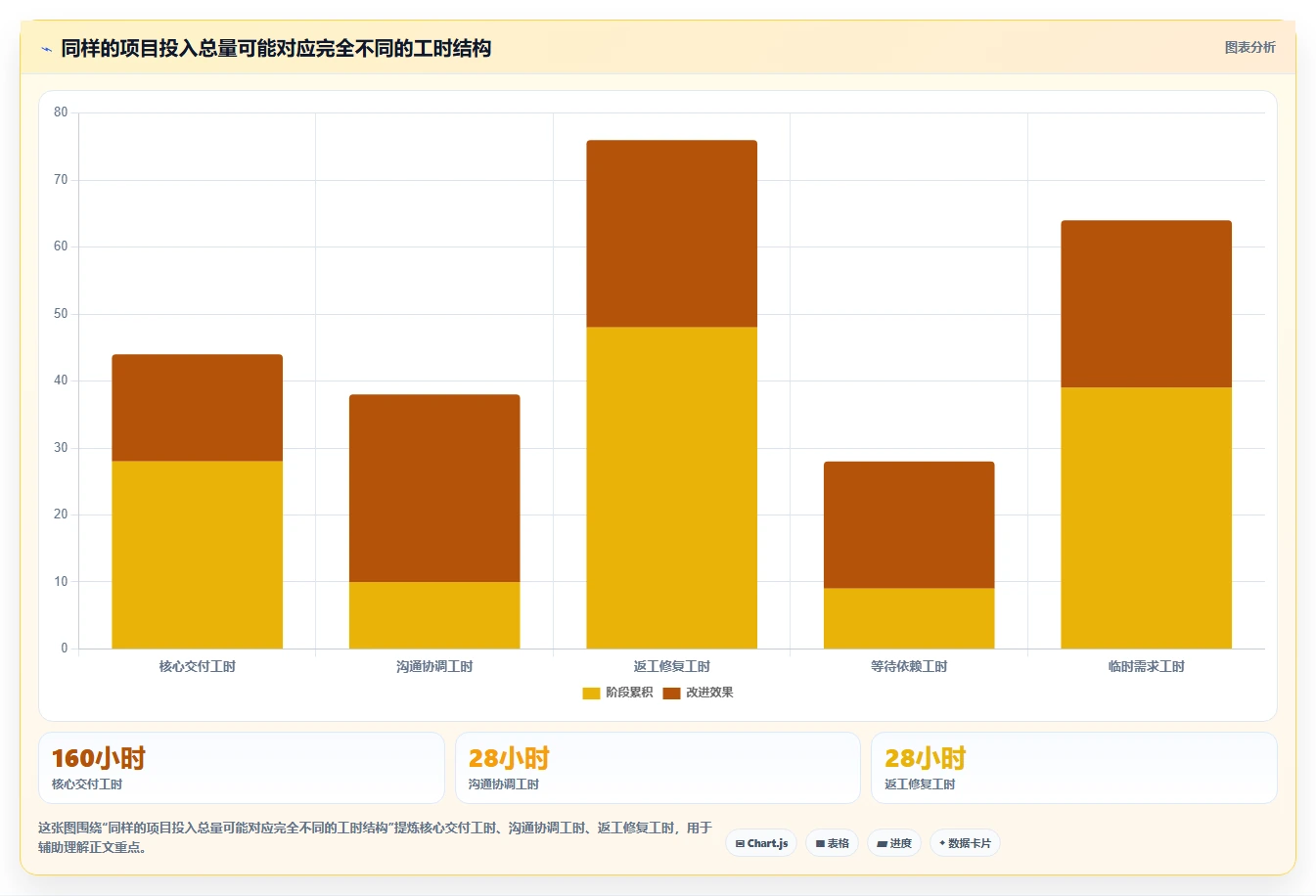Image resolution: width=1316 pixels, height=896 pixels.
Task: Click the brown segment of 临时需求工时 bar
Action: tap(1147, 304)
